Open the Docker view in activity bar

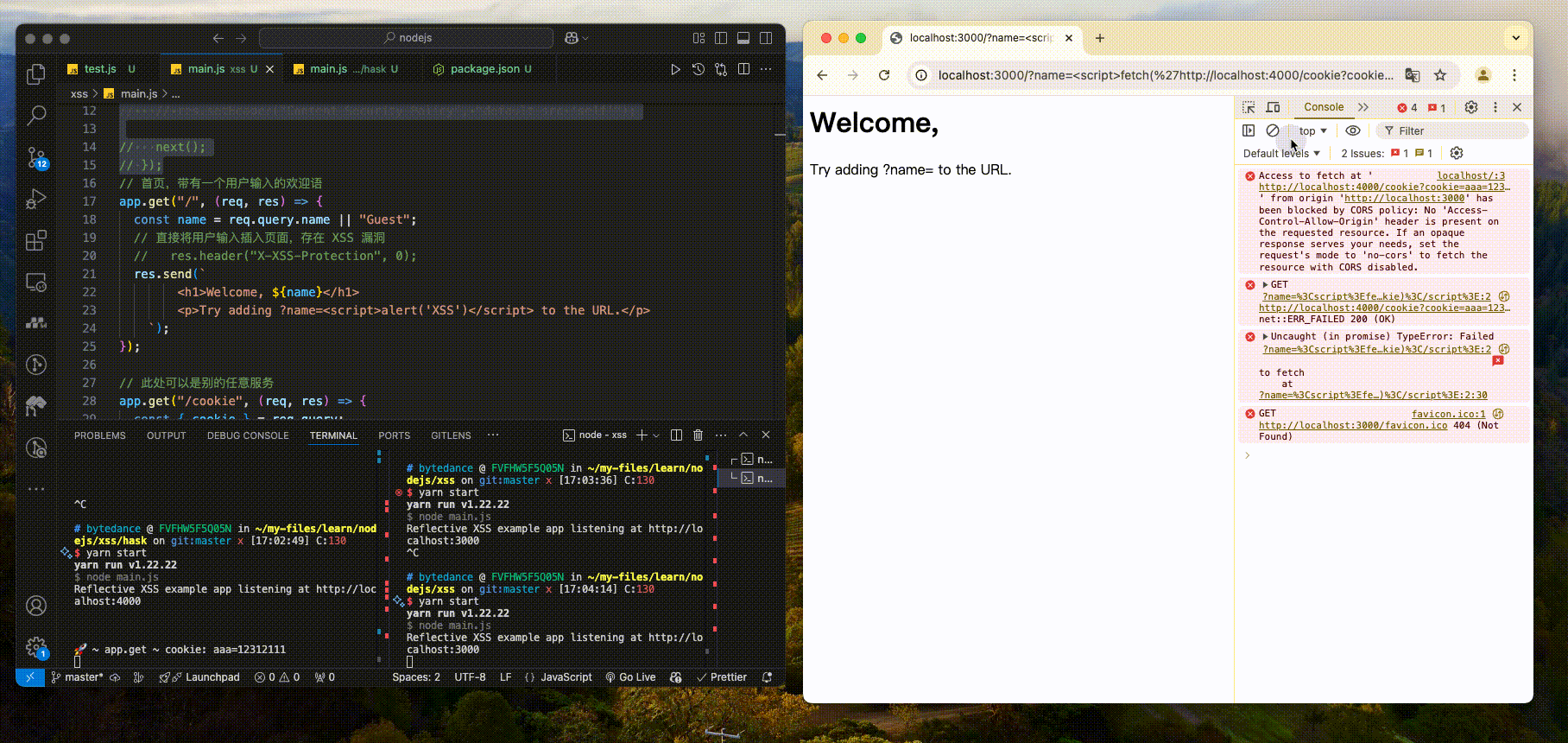[x=36, y=323]
